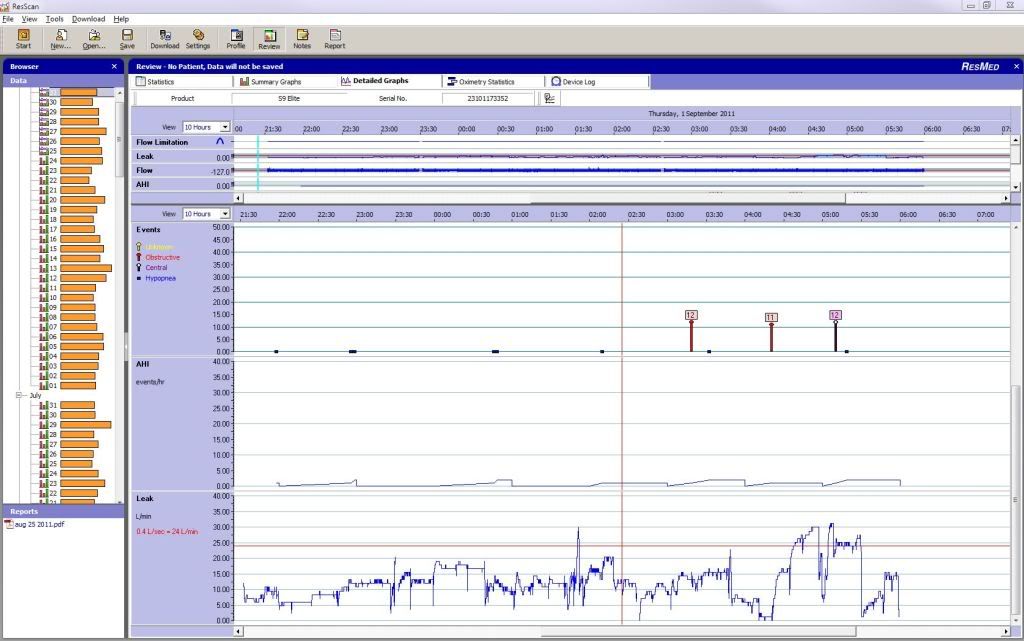This screenshot has height=641, width=1024.
Task: Open the upper View 10 Hours dropdown
Action: click(225, 127)
